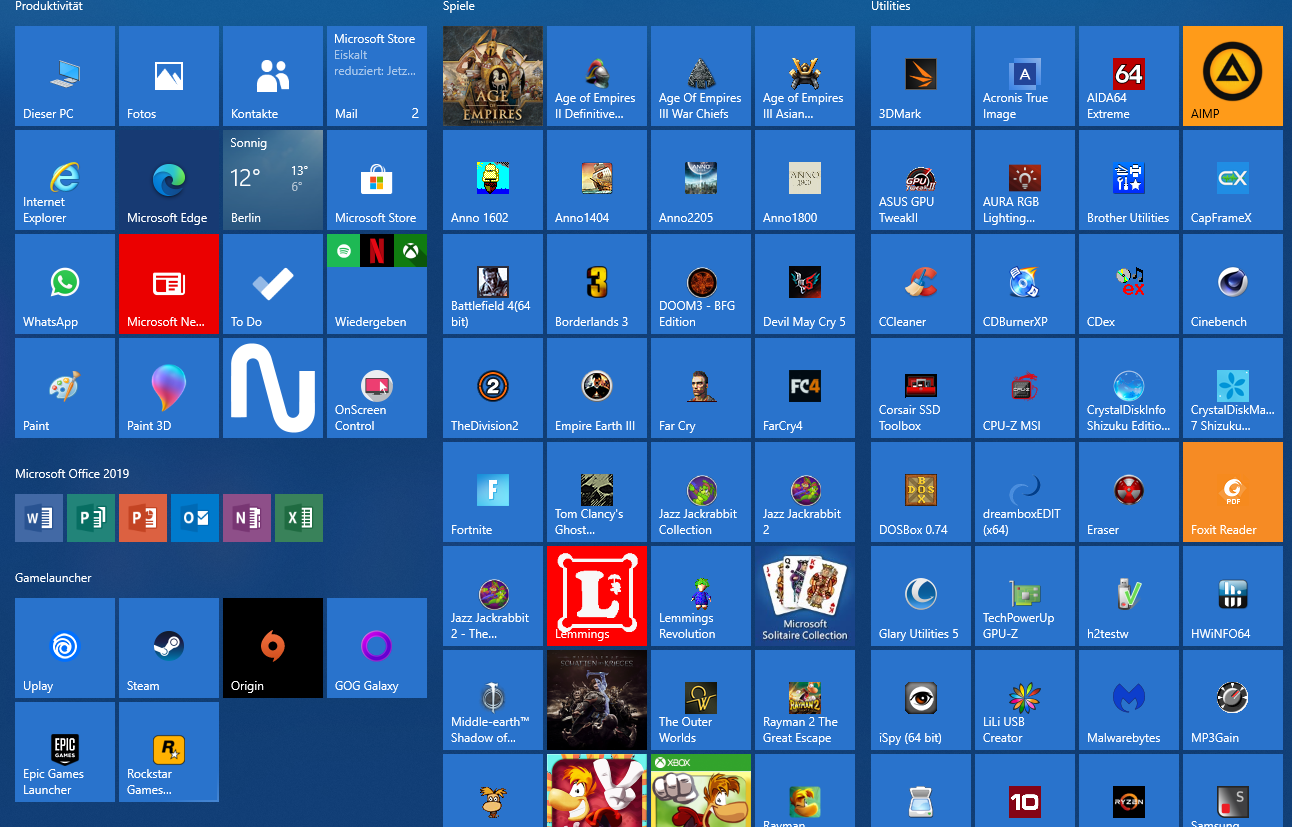
Task: Open WhatsApp tile
Action: pos(65,284)
